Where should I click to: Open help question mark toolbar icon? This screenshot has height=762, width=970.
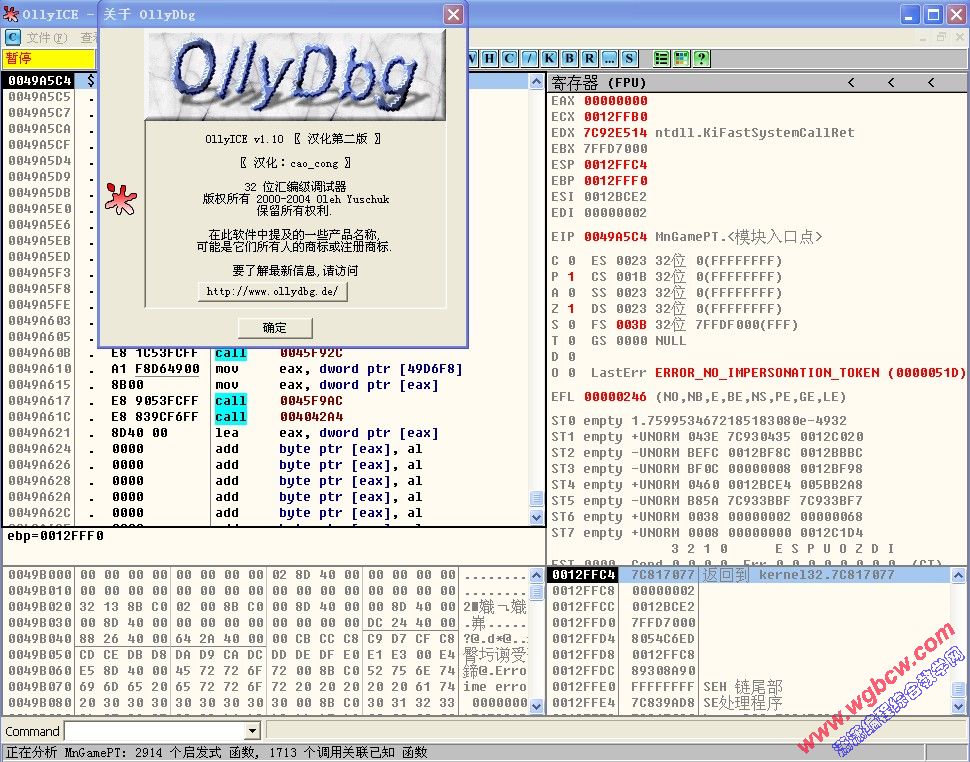[x=701, y=59]
